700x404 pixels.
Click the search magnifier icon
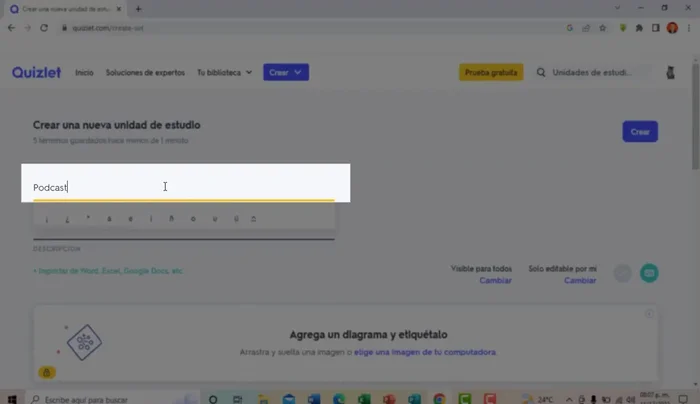click(x=541, y=72)
